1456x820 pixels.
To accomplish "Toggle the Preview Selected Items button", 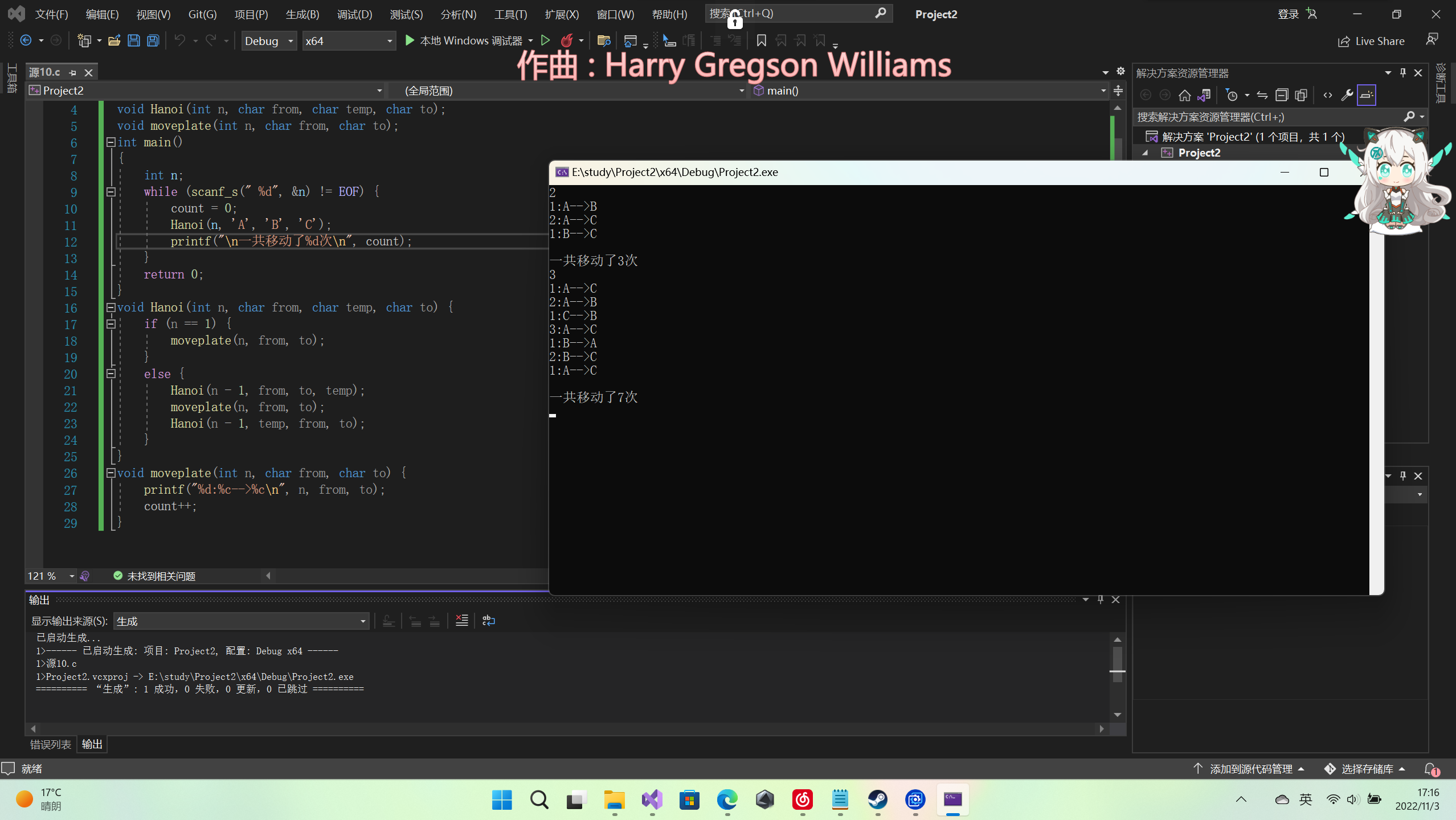I will coord(1367,95).
